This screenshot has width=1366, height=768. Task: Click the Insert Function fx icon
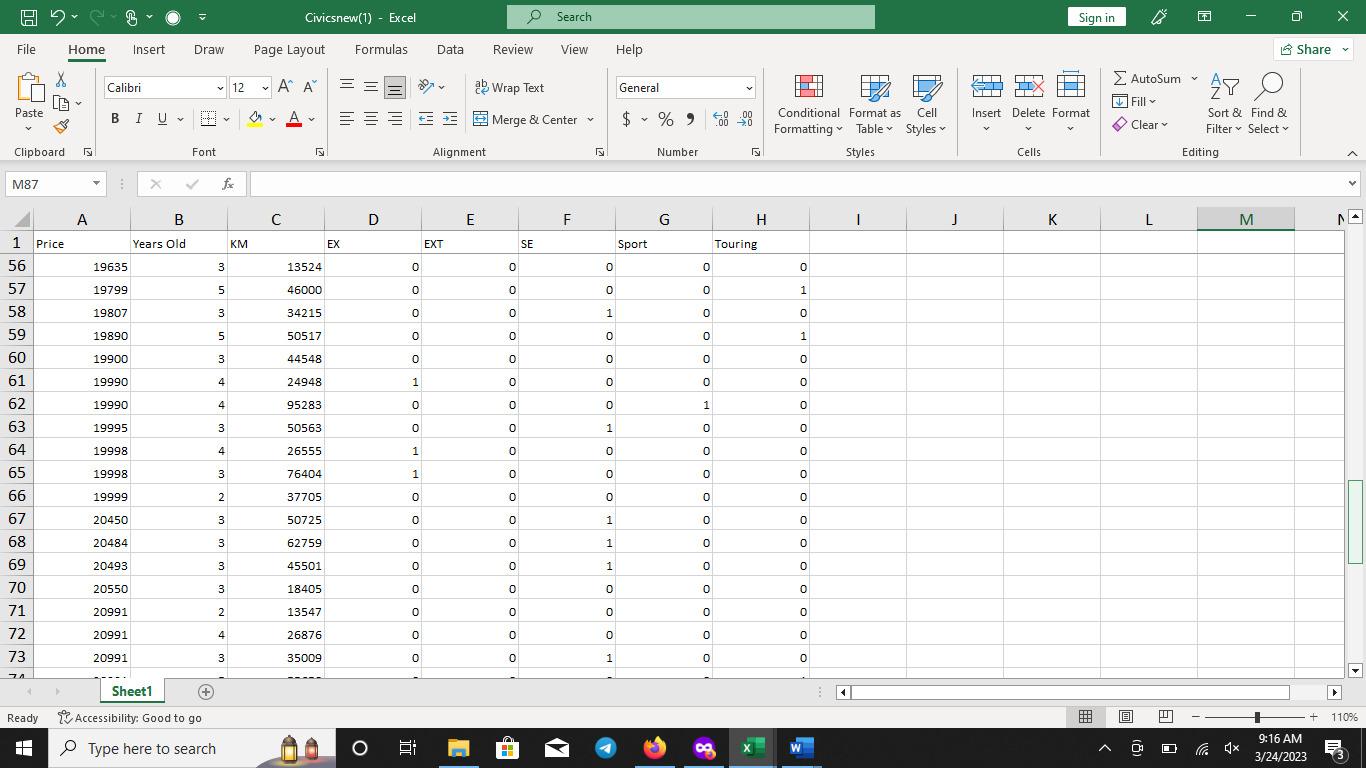click(228, 184)
